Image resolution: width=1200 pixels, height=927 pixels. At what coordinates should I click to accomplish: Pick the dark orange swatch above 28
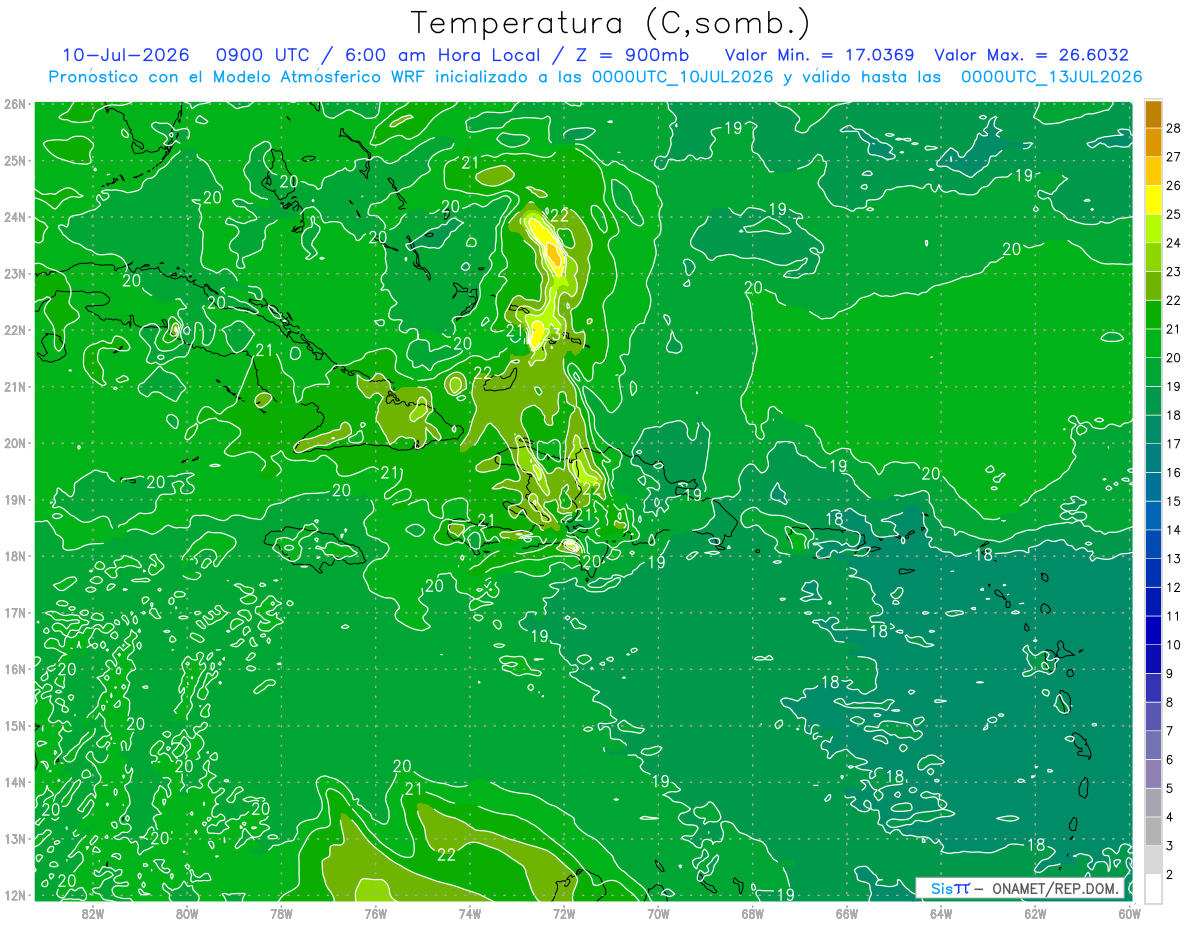1154,114
